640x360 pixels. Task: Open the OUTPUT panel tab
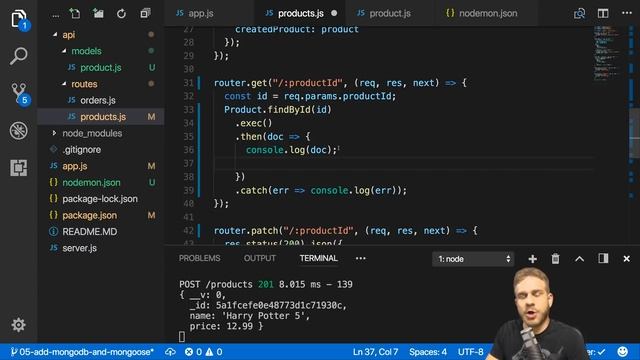260,258
